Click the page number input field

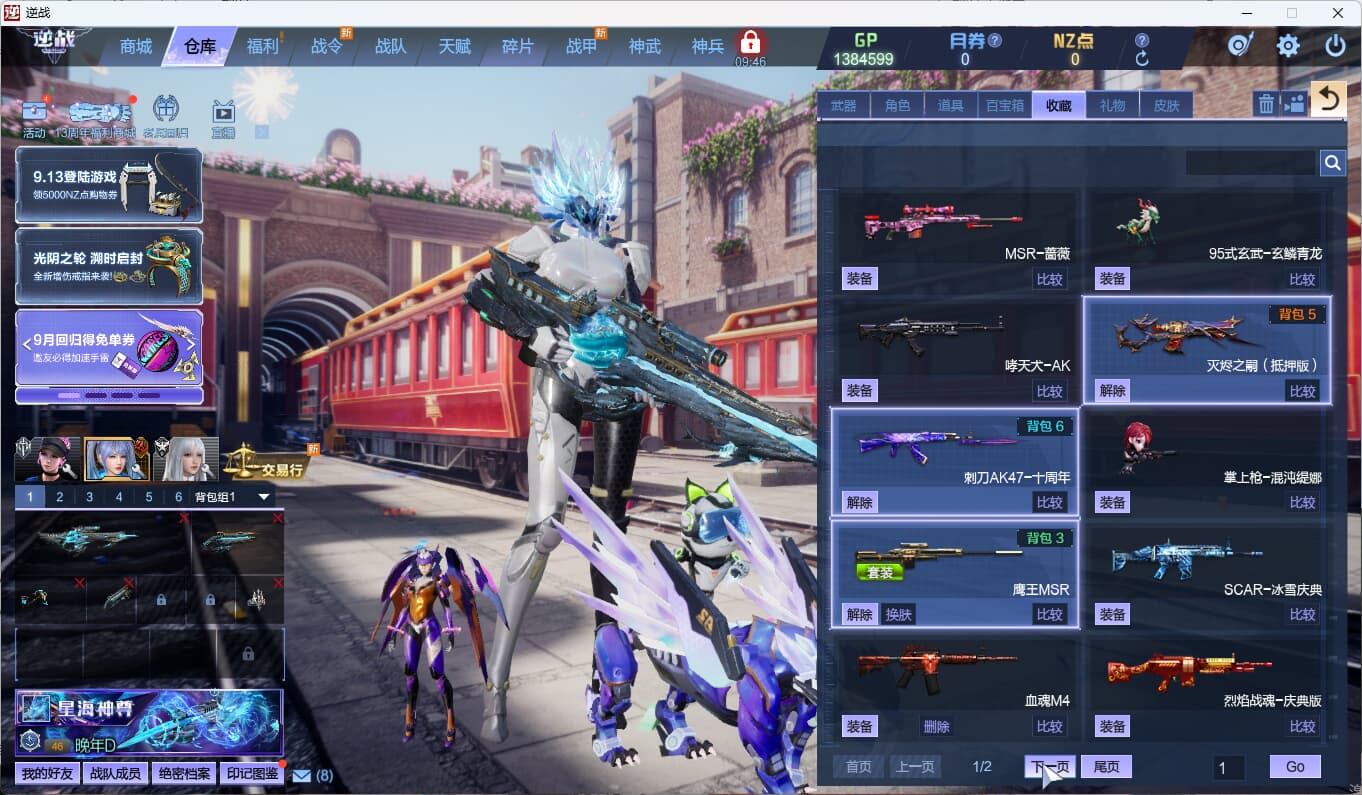1229,767
